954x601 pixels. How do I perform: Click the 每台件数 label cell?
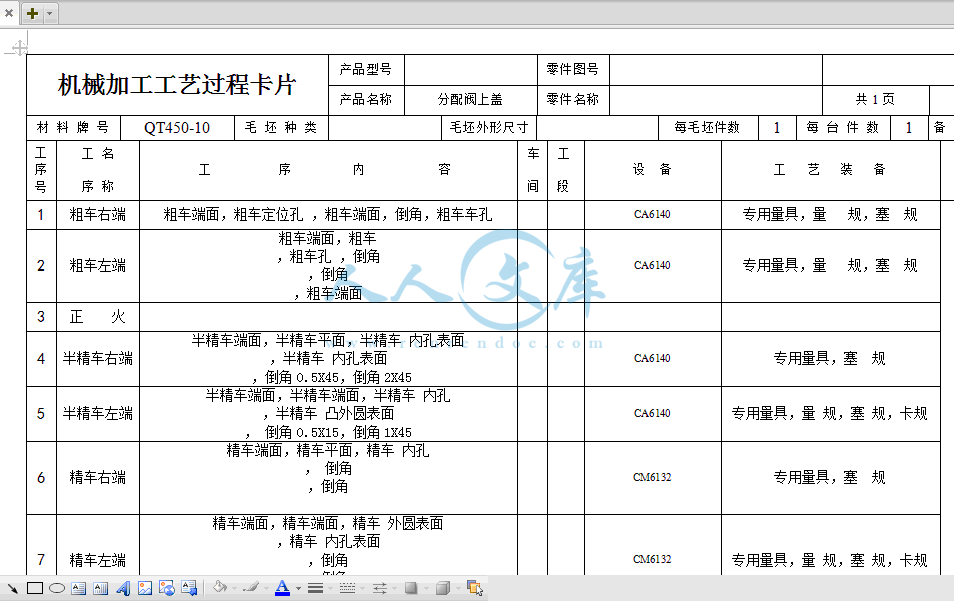tap(843, 128)
